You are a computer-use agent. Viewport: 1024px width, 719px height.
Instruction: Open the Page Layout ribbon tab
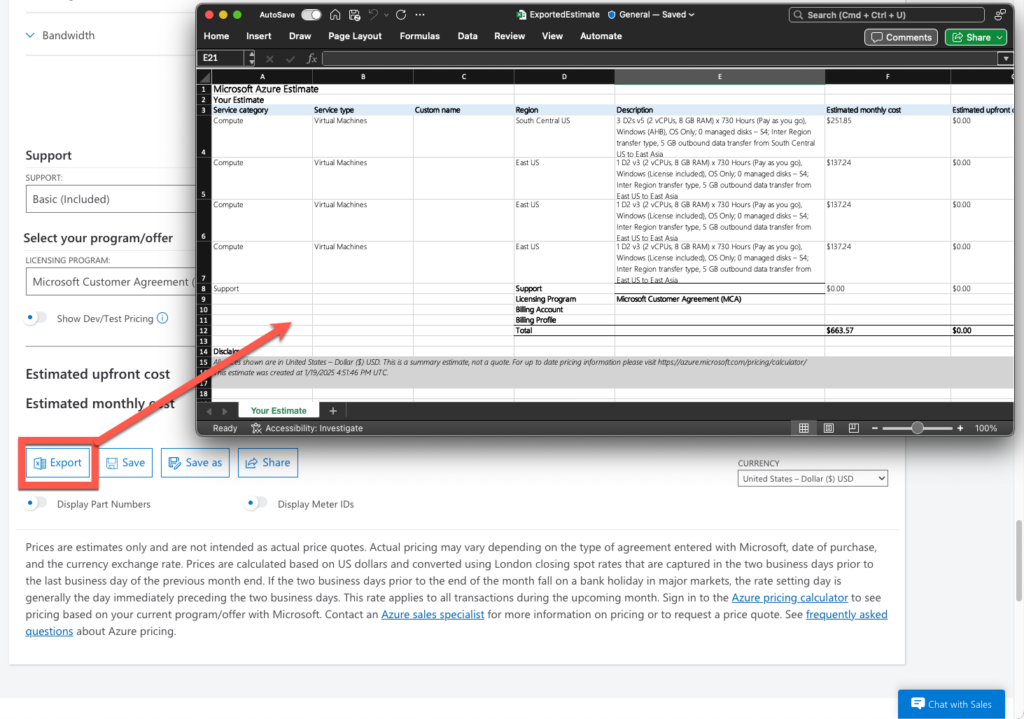tap(355, 37)
